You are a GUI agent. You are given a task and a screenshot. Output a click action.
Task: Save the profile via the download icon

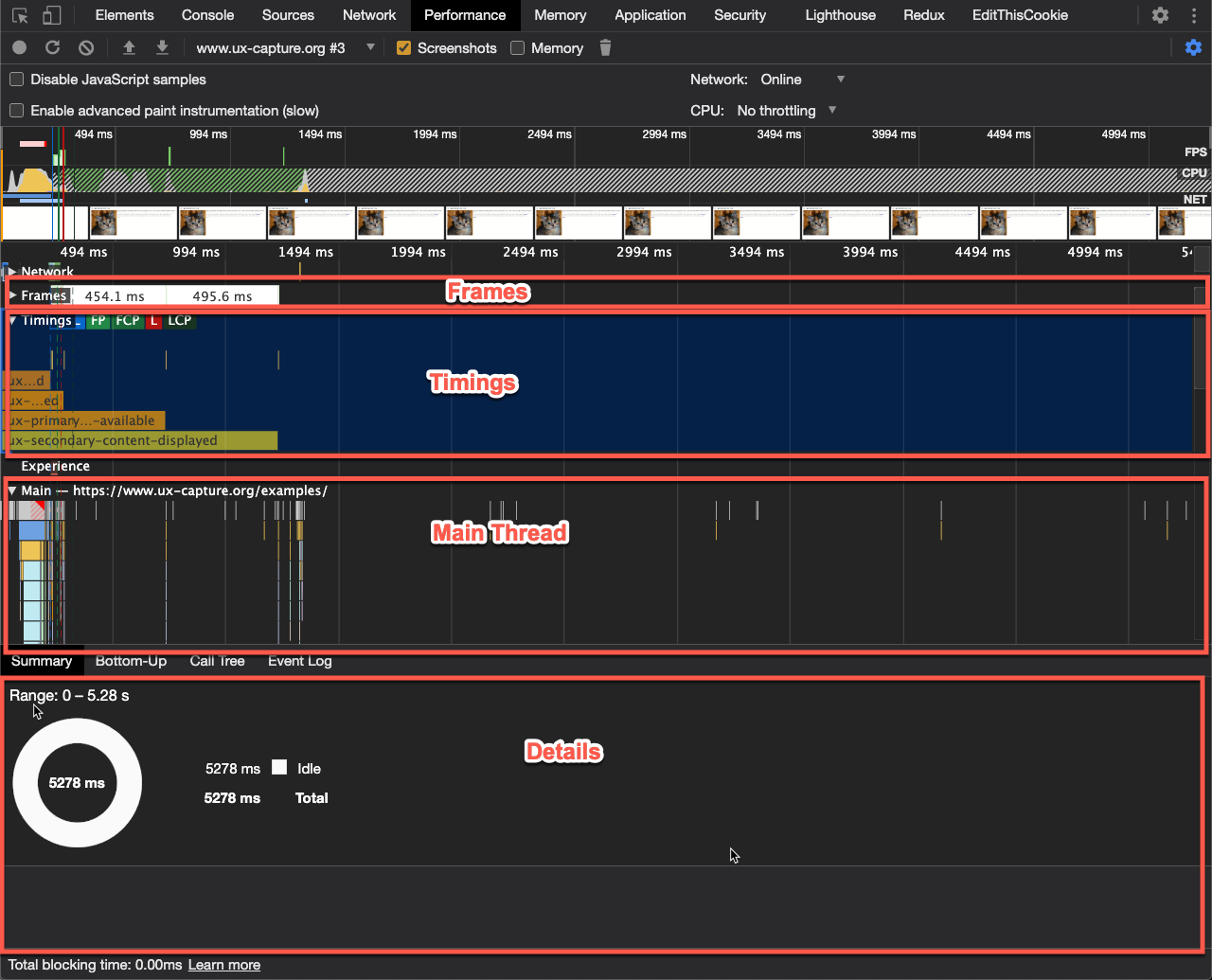(161, 47)
